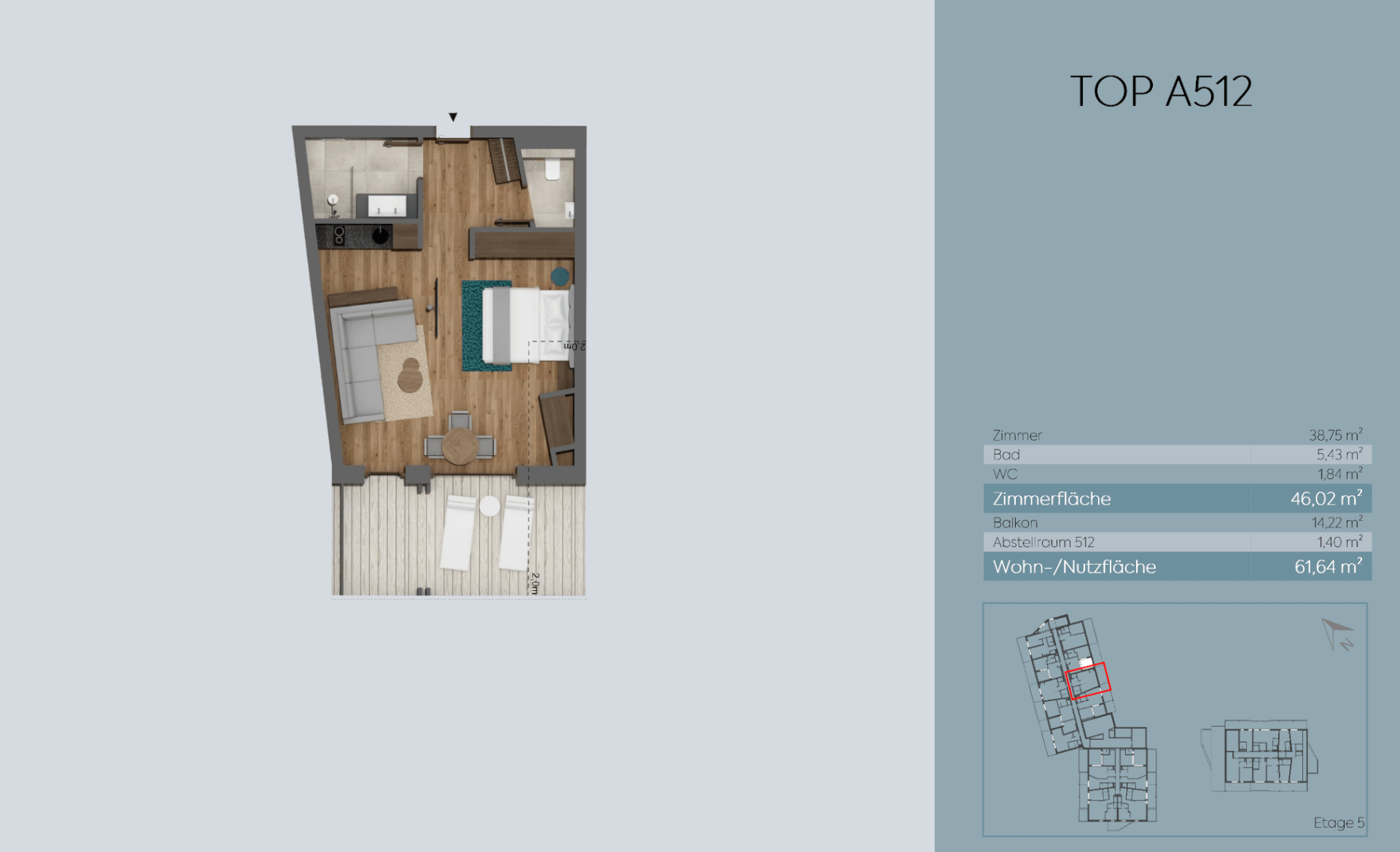Click the bathroom washbasin vanity

click(386, 205)
